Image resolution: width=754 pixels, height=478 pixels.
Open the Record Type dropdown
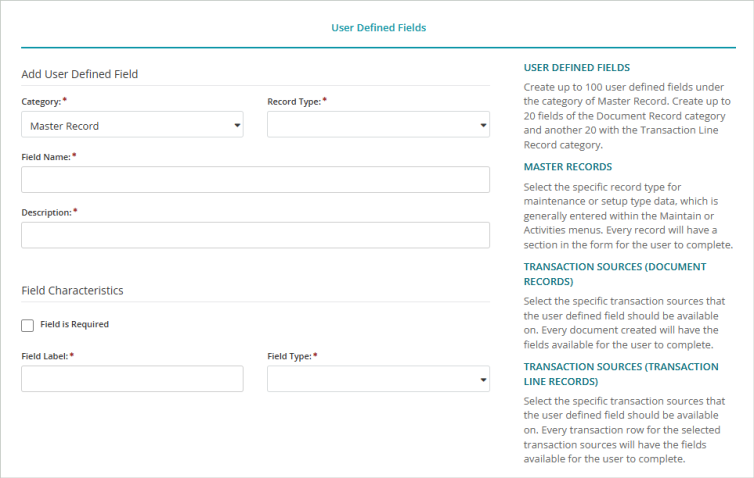pyautogui.click(x=378, y=125)
